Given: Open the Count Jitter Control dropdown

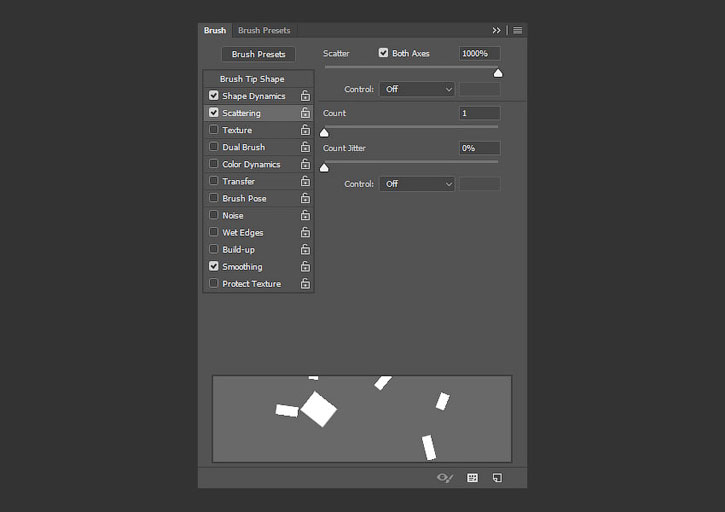Looking at the screenshot, I should 417,184.
